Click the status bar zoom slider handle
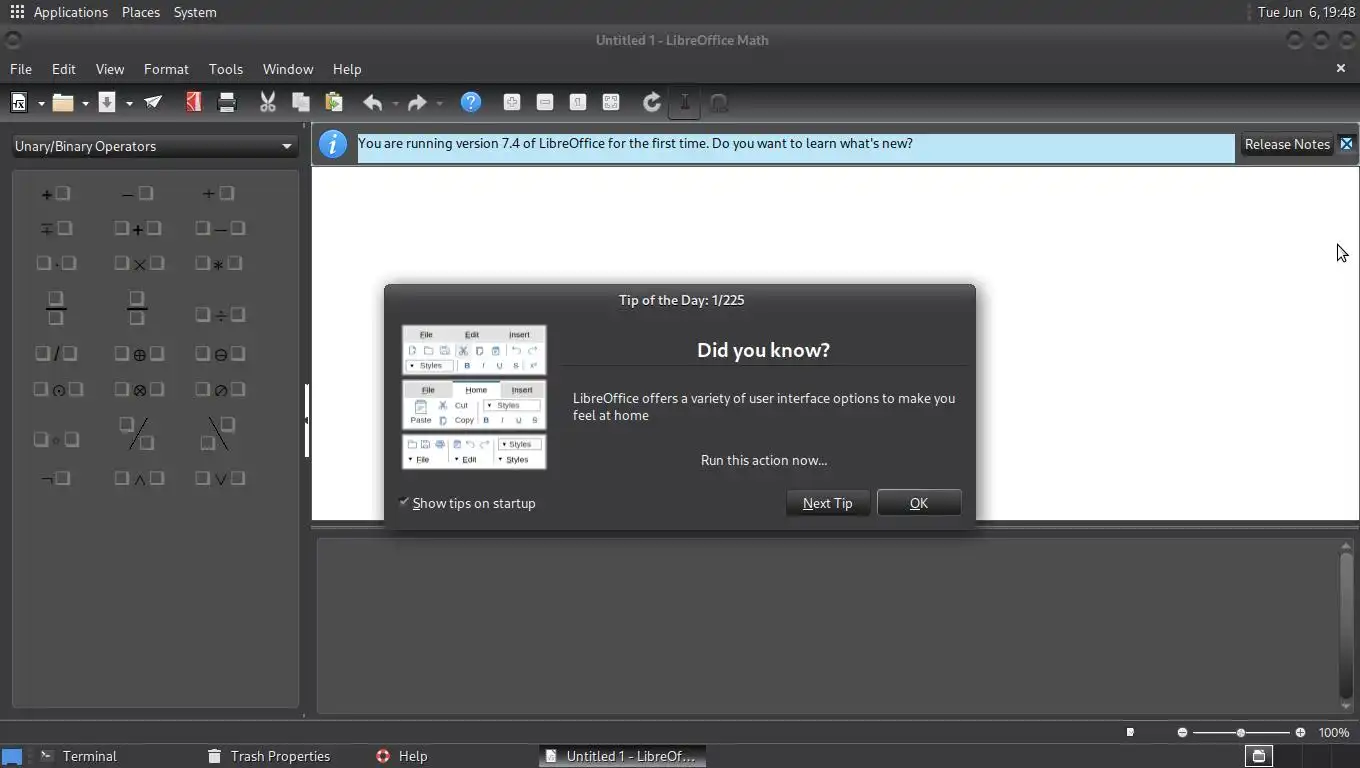Viewport: 1360px width, 768px height. point(1241,733)
